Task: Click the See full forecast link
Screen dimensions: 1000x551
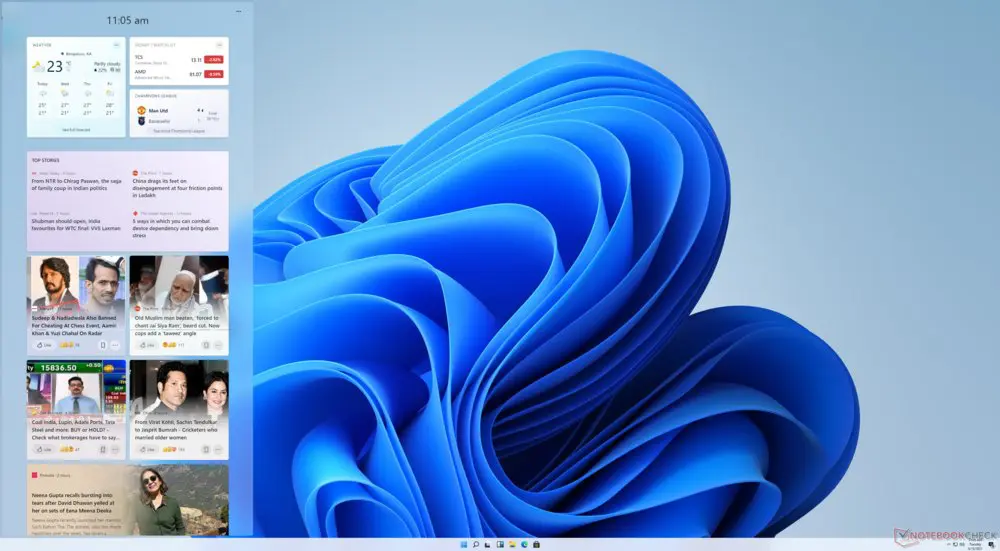Action: click(x=76, y=130)
